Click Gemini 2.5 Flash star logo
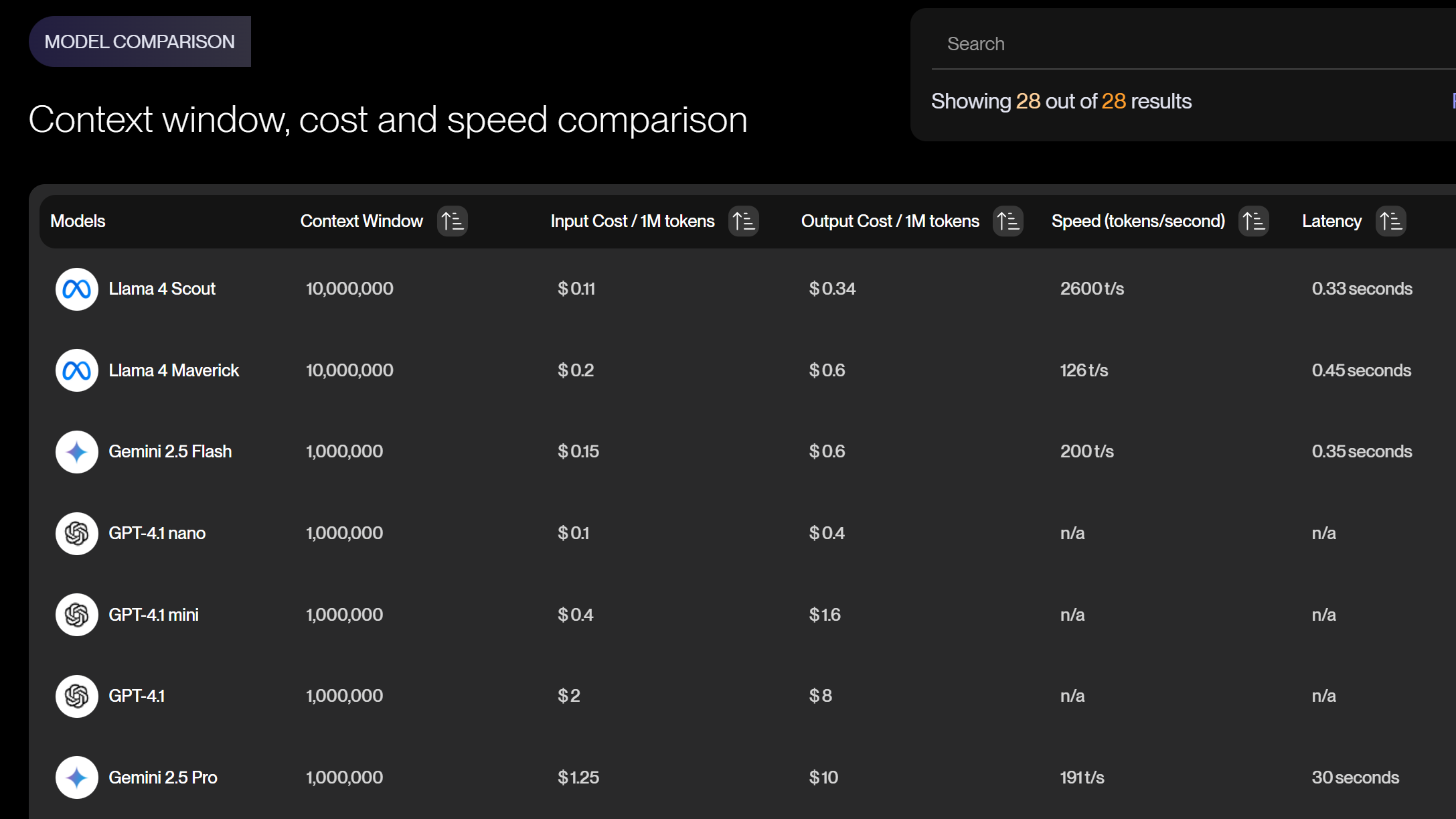Screen dimensions: 1456x819 point(77,452)
